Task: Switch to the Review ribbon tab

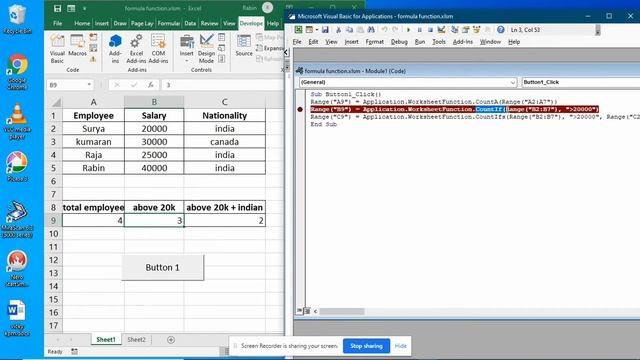Action: (x=209, y=24)
